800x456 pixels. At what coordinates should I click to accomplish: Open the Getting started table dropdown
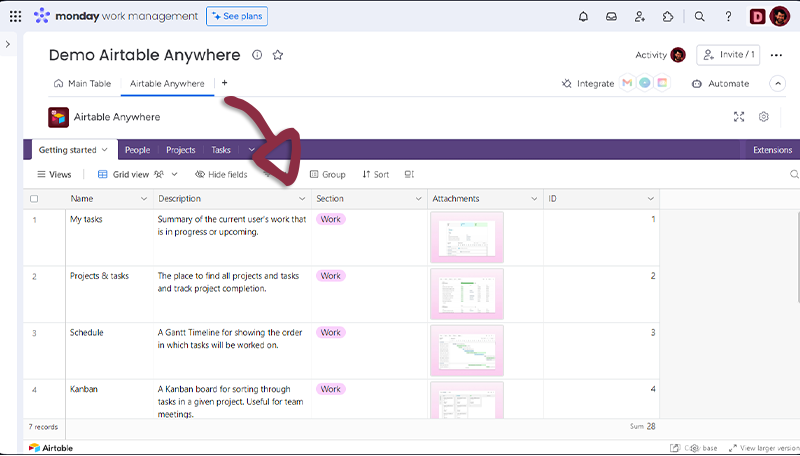(73, 150)
